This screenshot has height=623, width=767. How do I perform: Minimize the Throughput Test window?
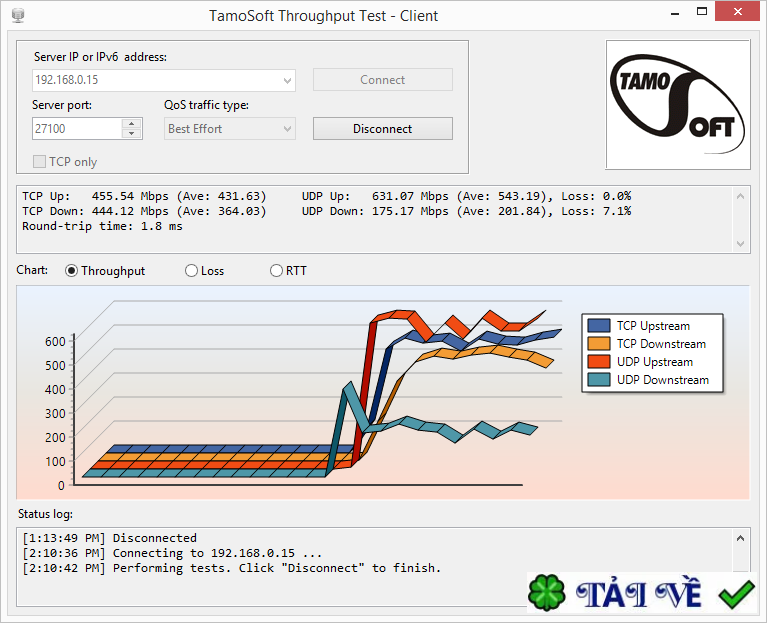click(x=675, y=12)
